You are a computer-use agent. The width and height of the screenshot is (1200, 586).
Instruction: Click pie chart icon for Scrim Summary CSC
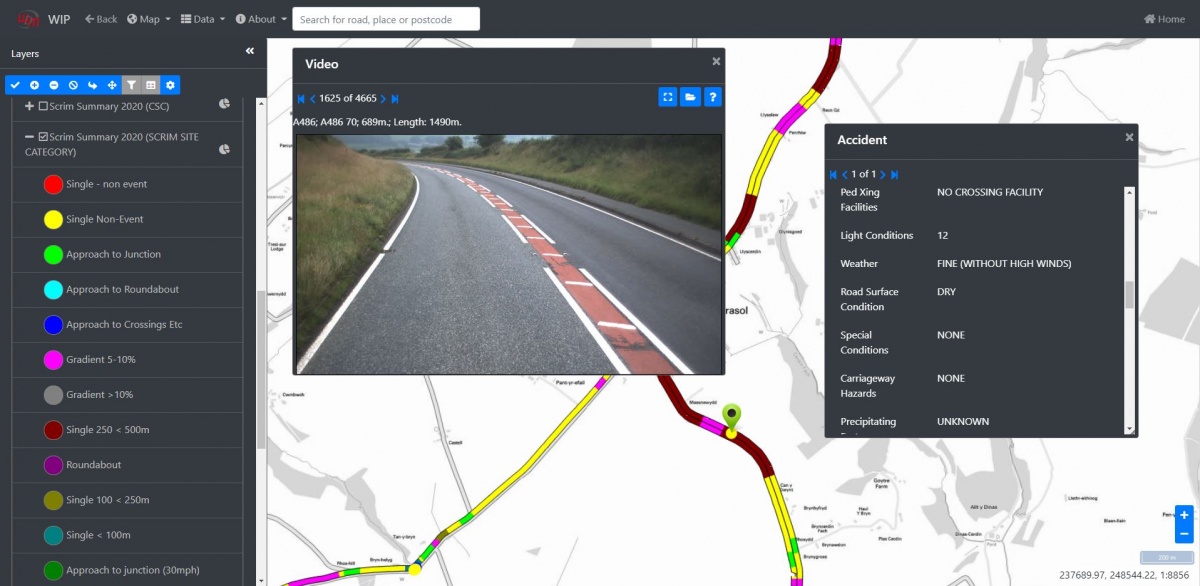coord(225,105)
